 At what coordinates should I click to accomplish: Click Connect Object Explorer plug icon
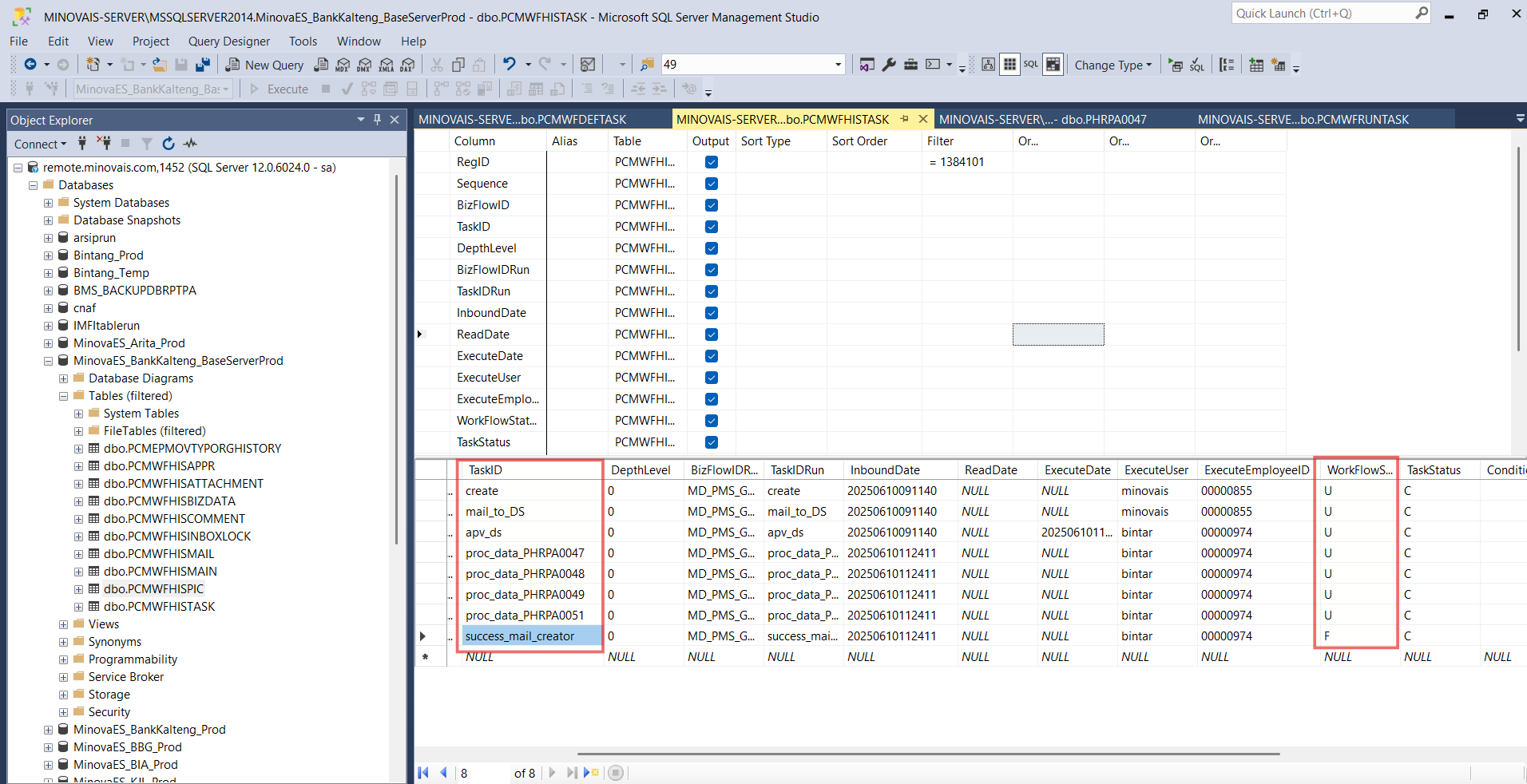[x=82, y=144]
